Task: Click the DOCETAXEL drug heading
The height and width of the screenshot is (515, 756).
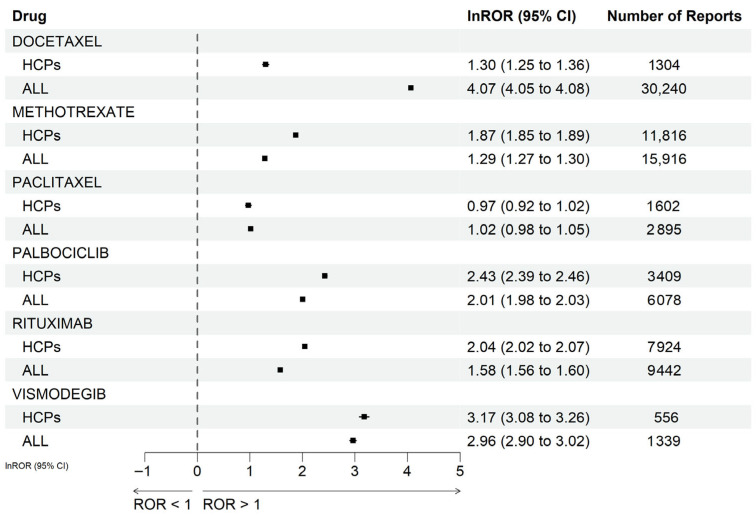Action: [x=57, y=41]
